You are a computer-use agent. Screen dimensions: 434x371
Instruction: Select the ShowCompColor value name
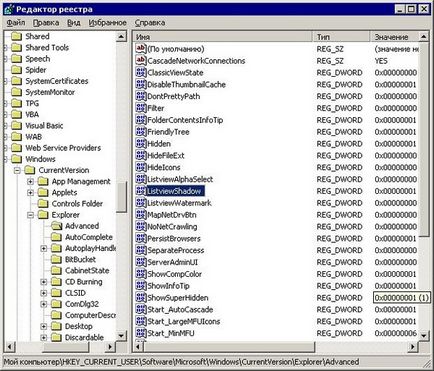[x=175, y=274]
